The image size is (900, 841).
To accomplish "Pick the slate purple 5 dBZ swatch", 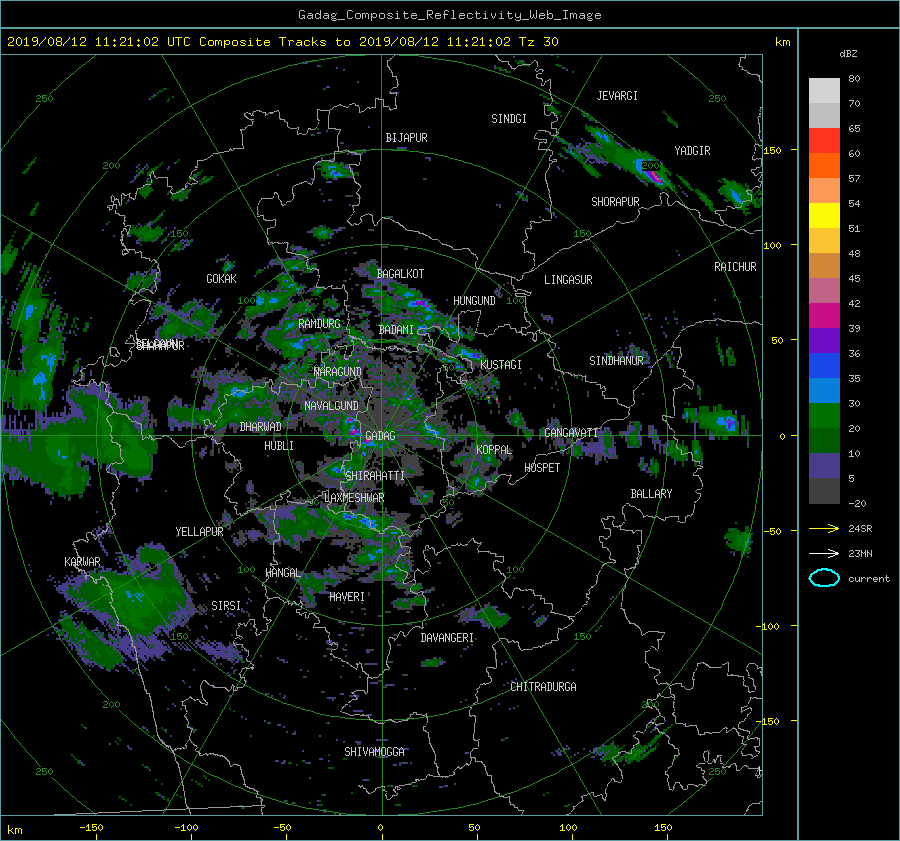I will (x=824, y=466).
